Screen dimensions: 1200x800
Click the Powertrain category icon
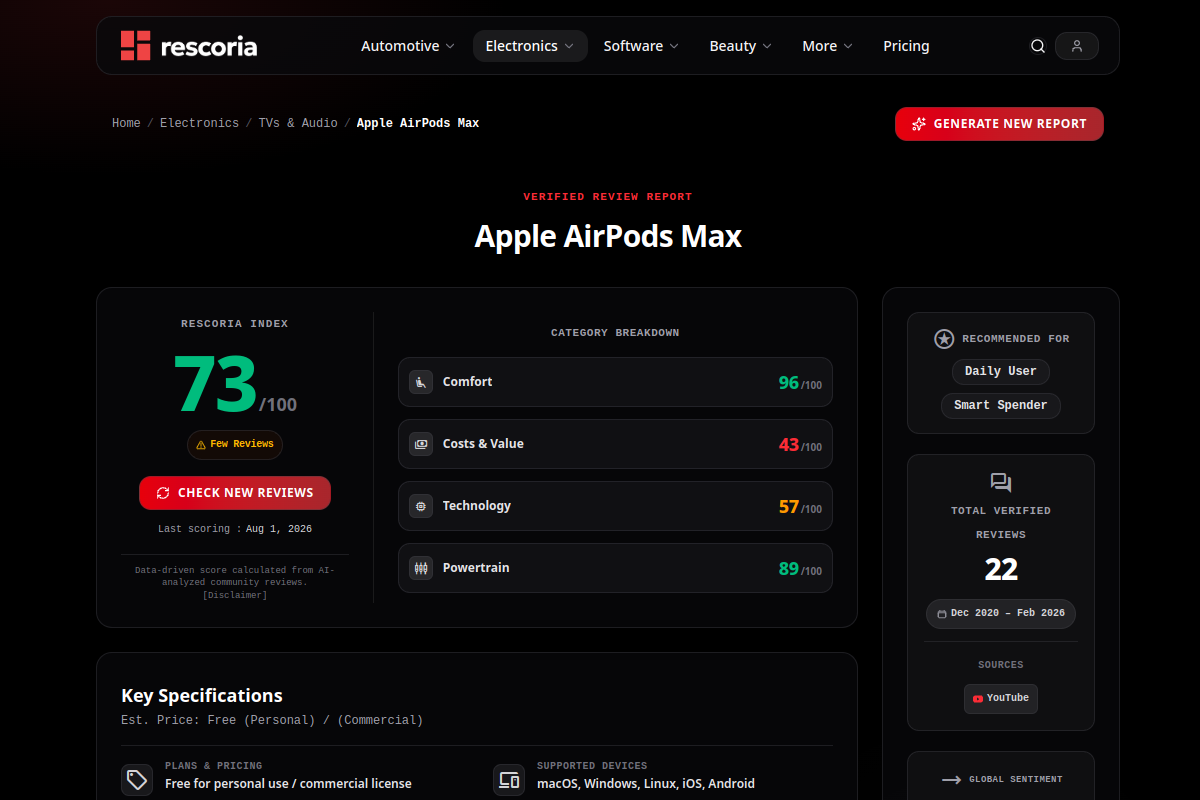(x=421, y=568)
